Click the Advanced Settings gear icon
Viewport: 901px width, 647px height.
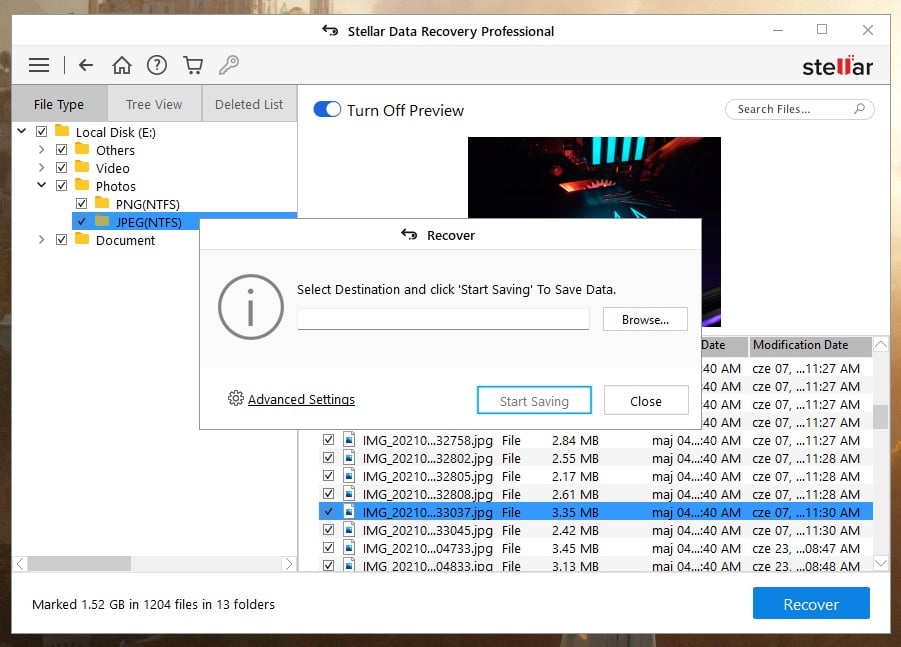coord(236,398)
